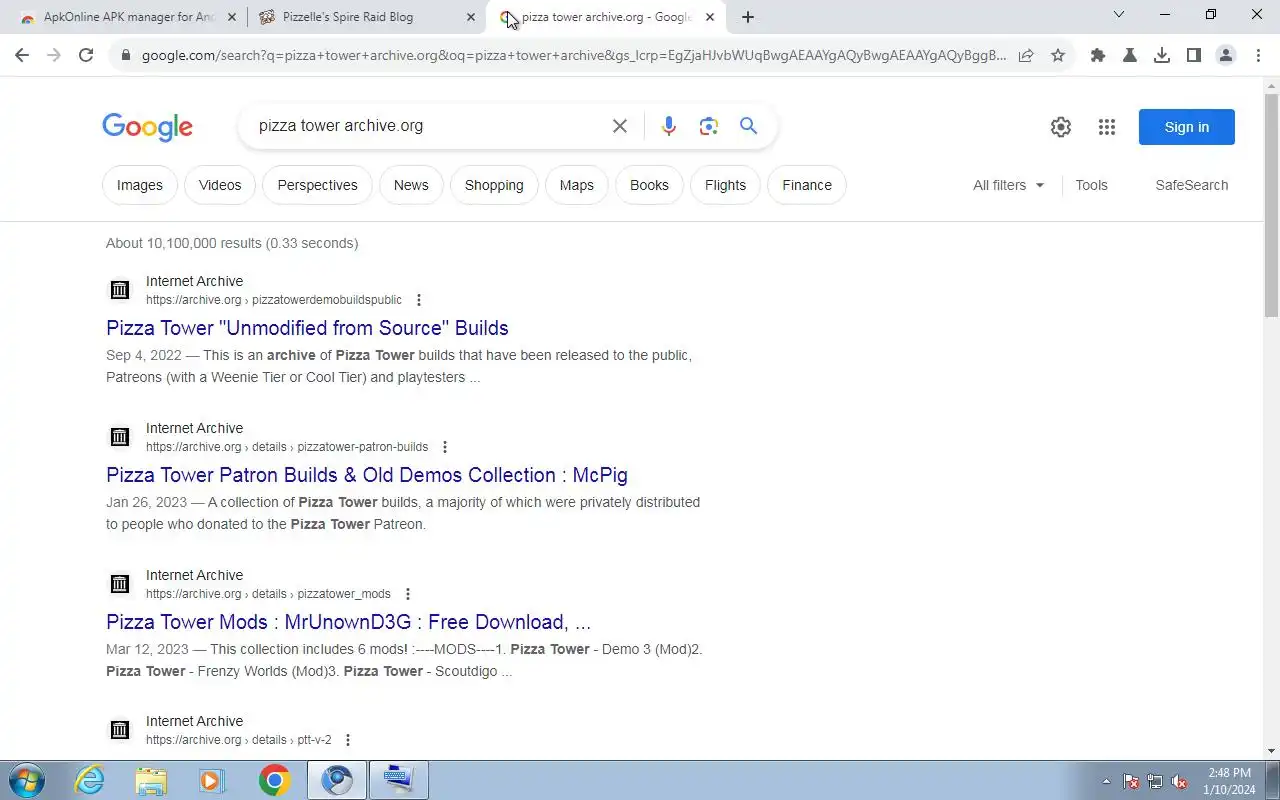1280x800 pixels.
Task: Clear the search box with X
Action: 620,126
